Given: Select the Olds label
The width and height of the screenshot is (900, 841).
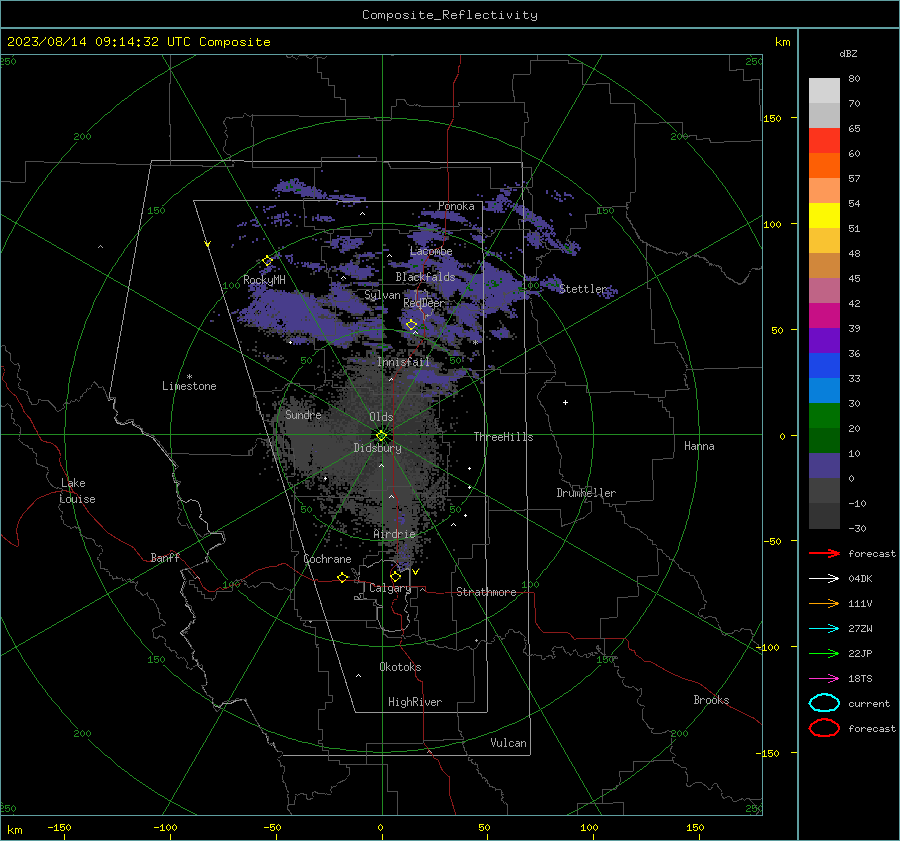Looking at the screenshot, I should (381, 417).
